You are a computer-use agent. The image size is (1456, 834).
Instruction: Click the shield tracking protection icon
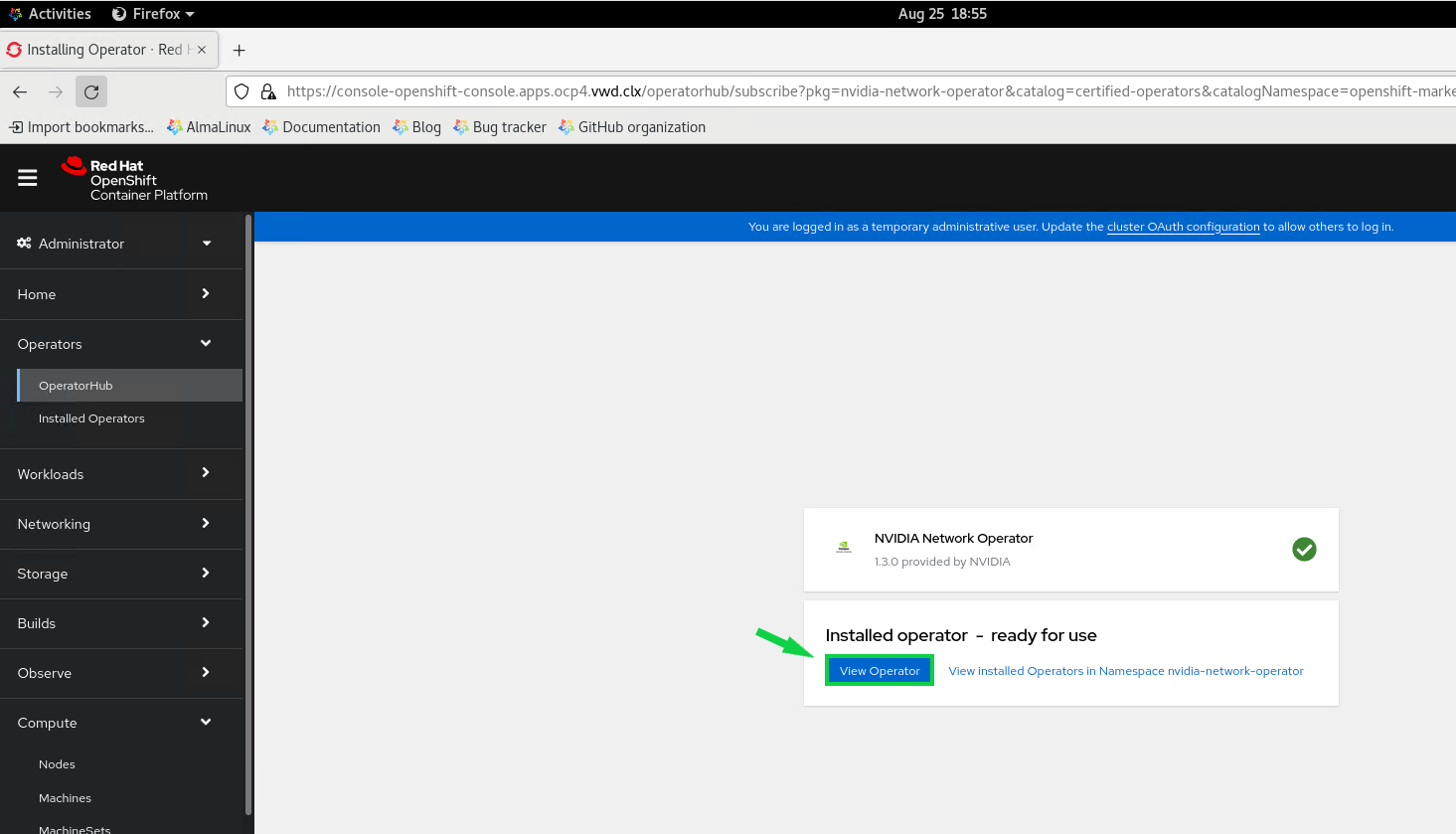point(242,91)
